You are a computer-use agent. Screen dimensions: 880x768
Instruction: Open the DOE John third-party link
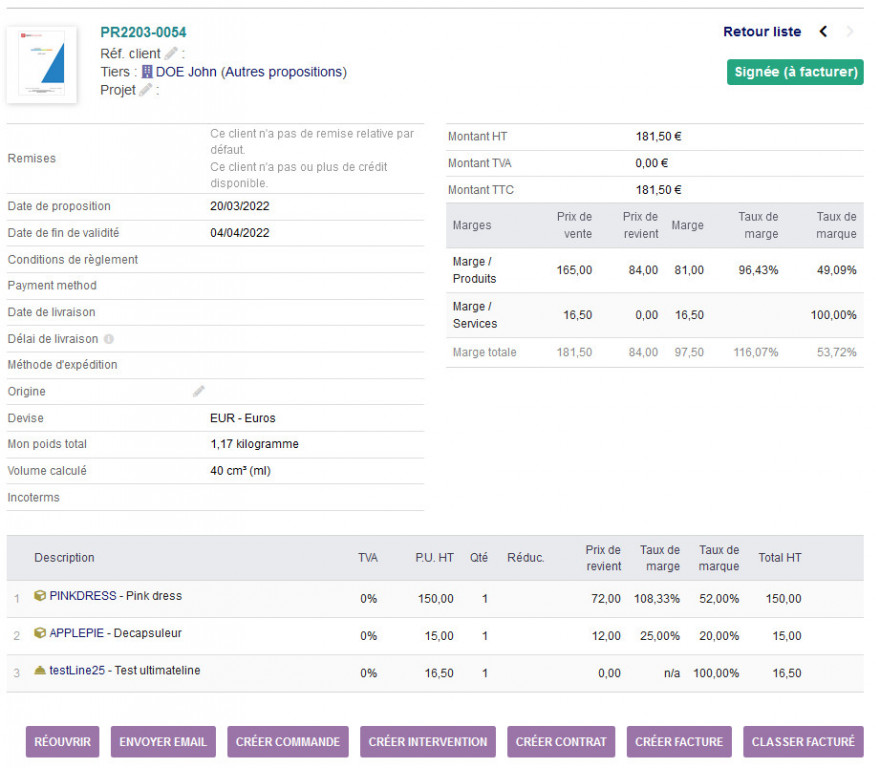point(186,72)
